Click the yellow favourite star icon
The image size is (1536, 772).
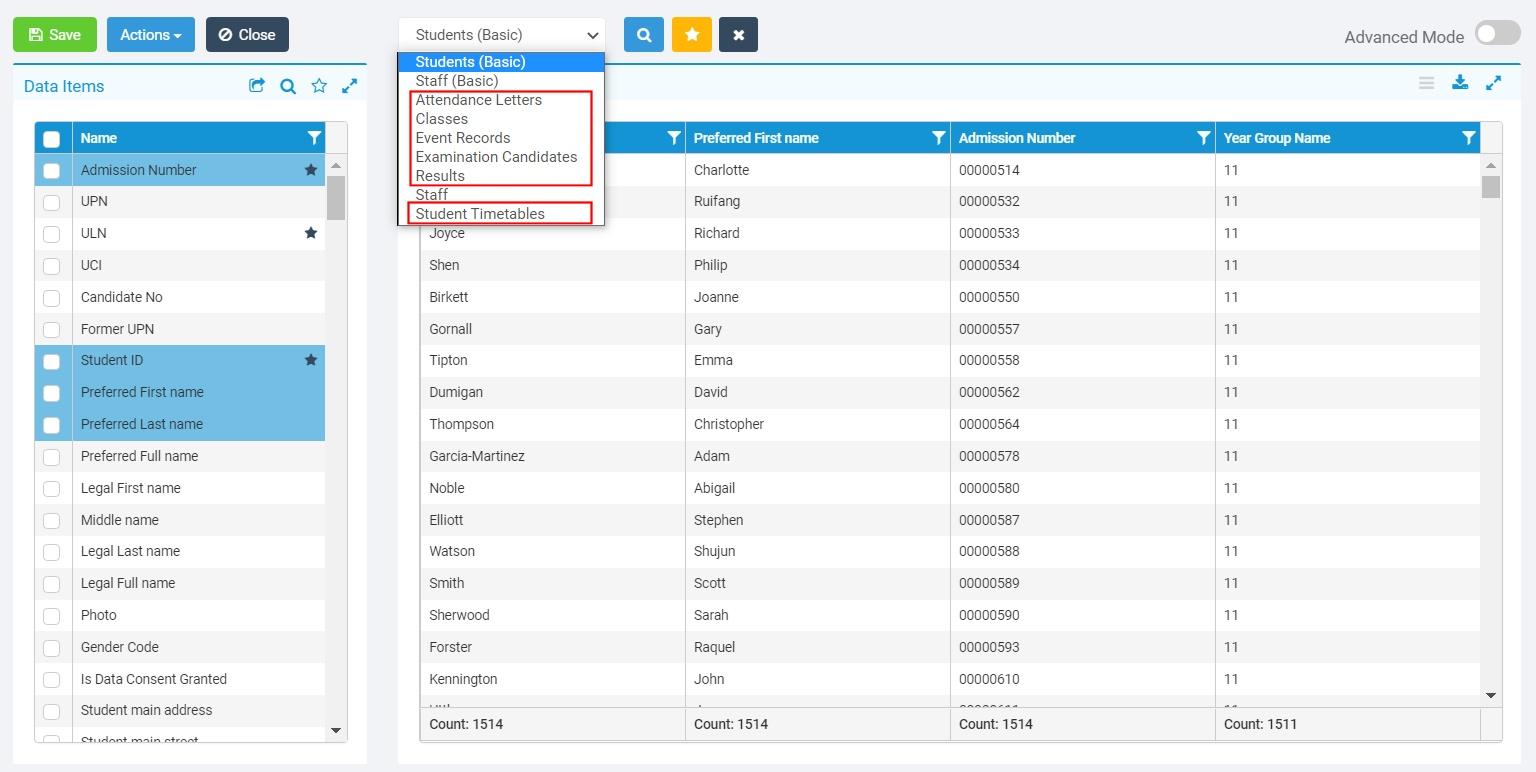coord(690,34)
